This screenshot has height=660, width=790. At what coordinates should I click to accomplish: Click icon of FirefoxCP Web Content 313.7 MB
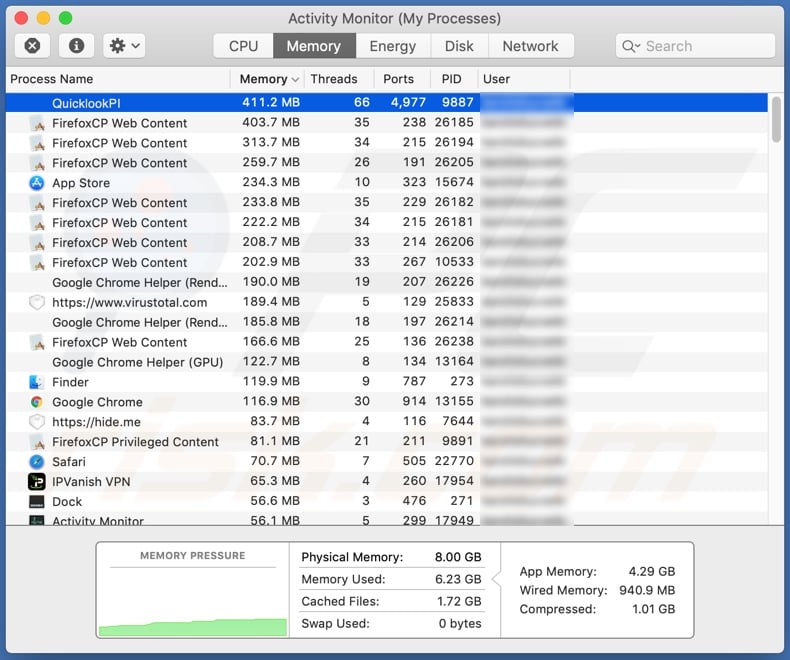[37, 143]
